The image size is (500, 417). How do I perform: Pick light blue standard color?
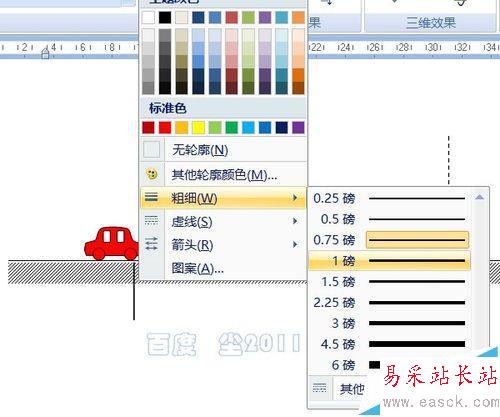(x=248, y=127)
